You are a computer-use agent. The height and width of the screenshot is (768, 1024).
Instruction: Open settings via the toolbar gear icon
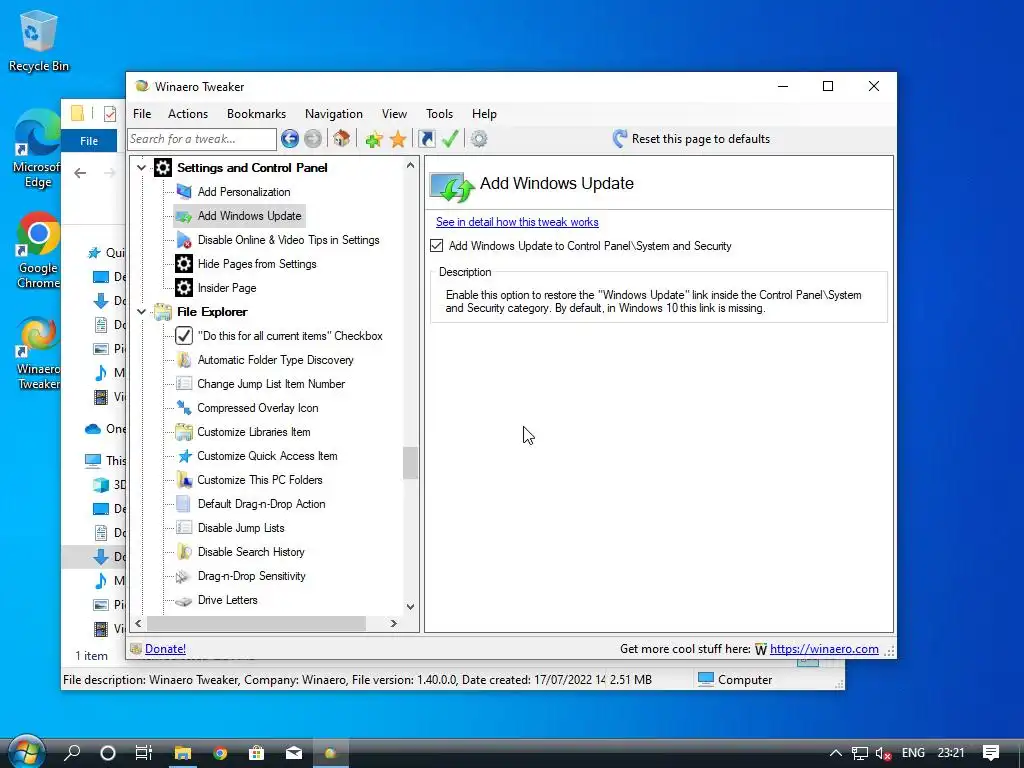coord(479,138)
